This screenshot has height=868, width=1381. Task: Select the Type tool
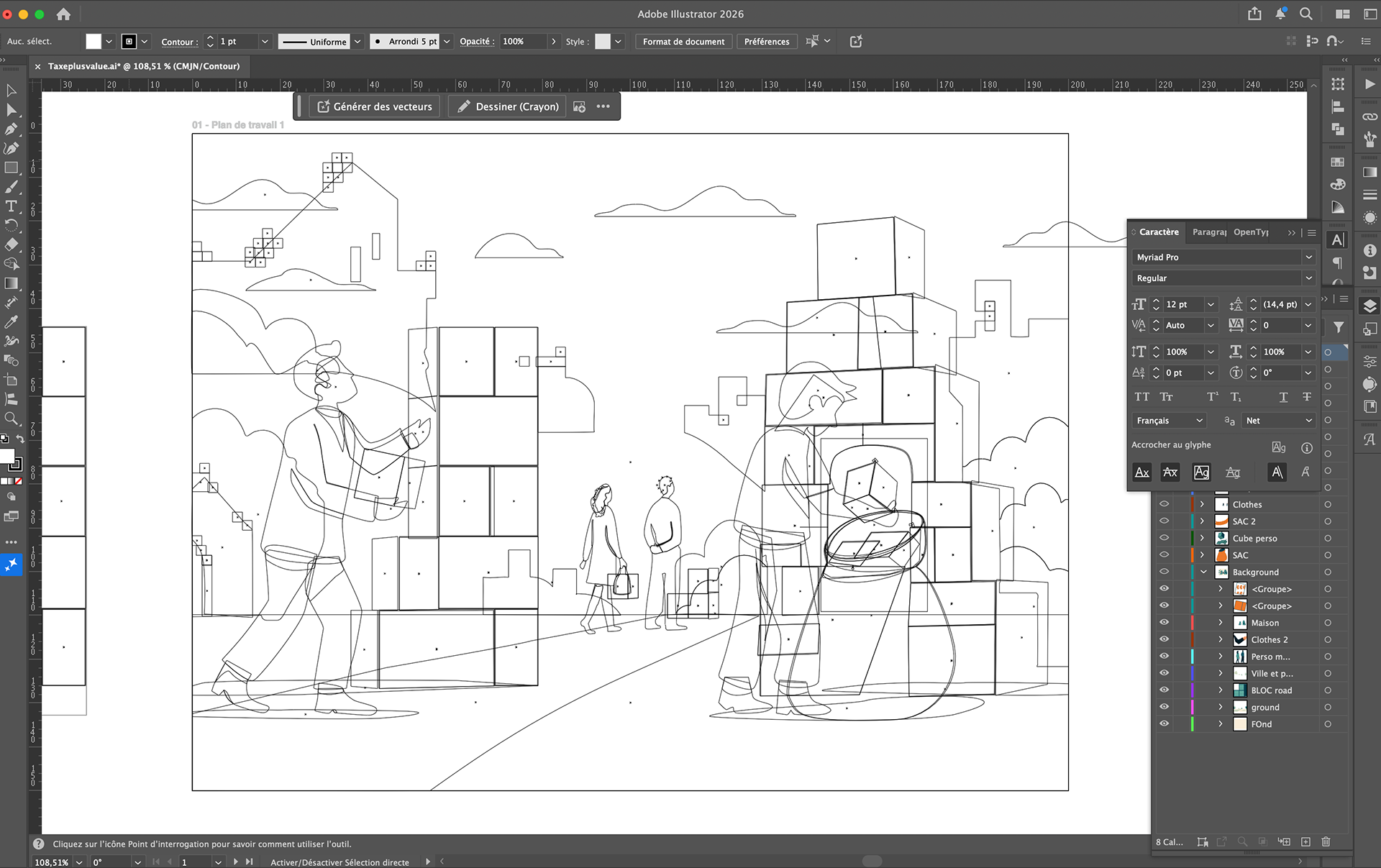(11, 206)
